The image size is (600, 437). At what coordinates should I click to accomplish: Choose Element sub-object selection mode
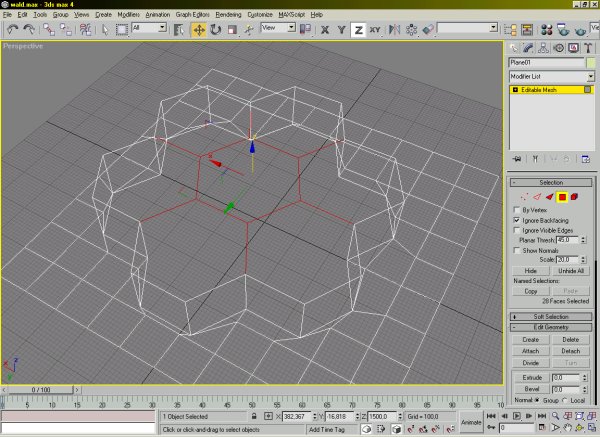(x=576, y=197)
